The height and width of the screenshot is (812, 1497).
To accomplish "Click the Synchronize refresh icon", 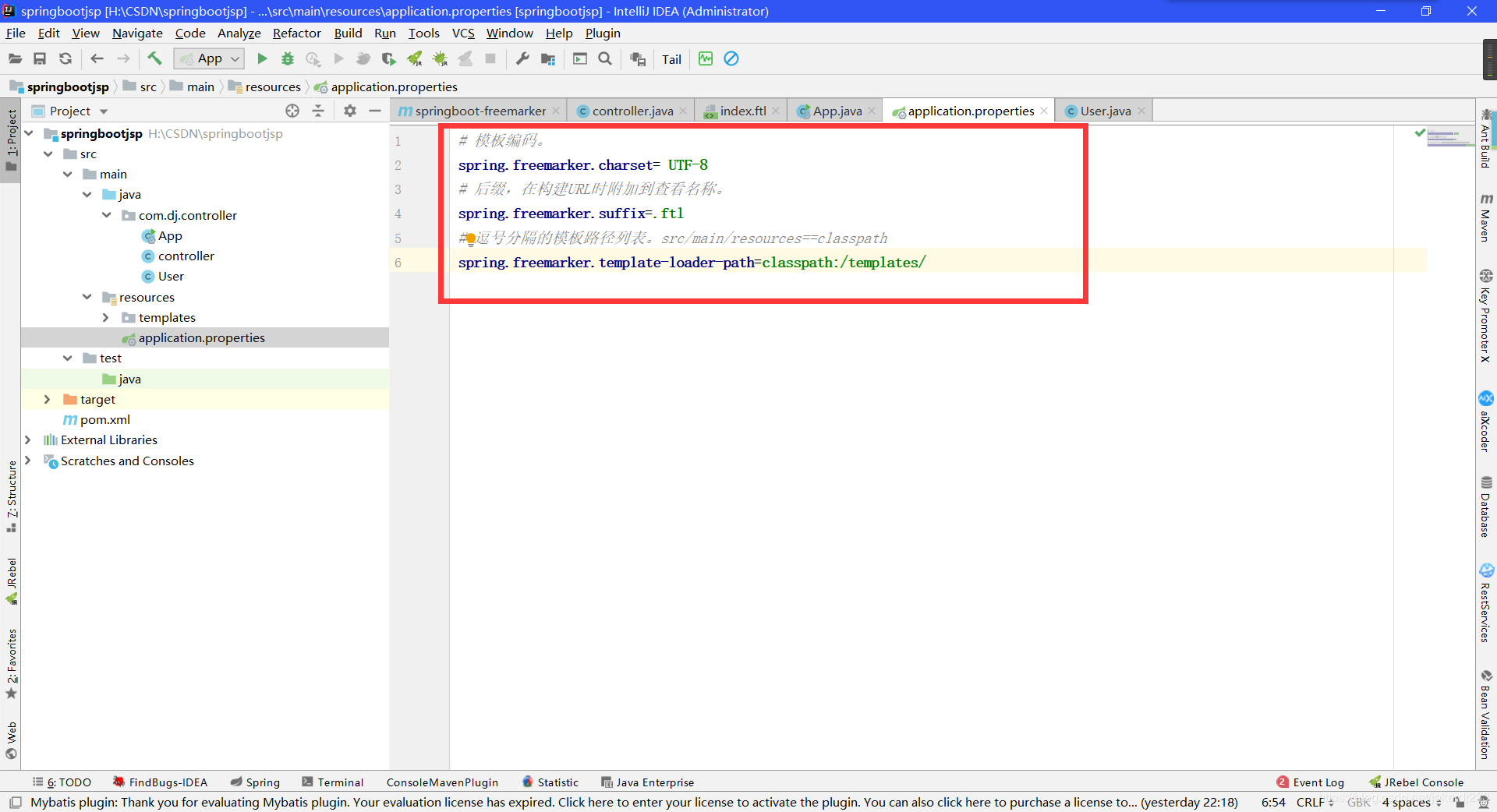I will pos(65,59).
